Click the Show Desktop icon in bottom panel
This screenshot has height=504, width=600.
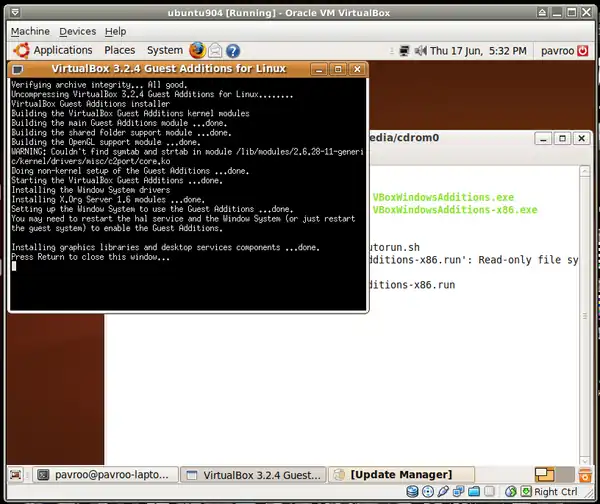(18, 474)
